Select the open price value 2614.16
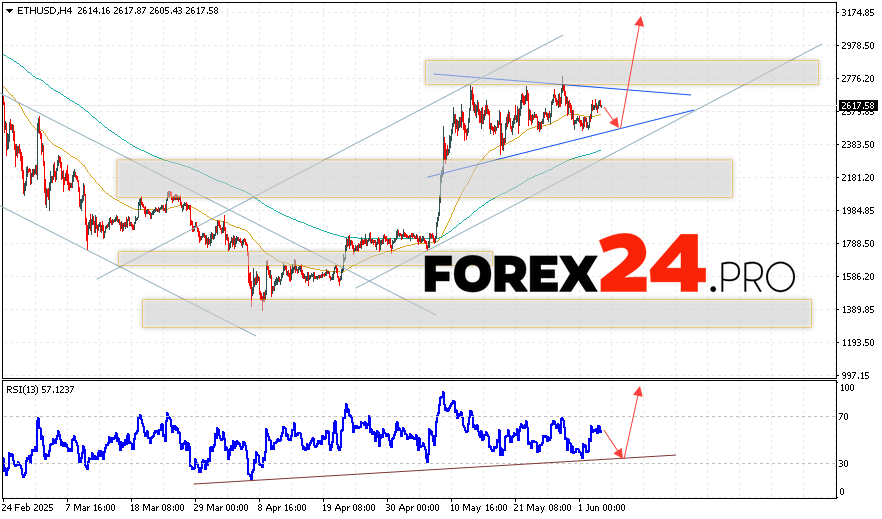This screenshot has width=882, height=519. point(92,11)
